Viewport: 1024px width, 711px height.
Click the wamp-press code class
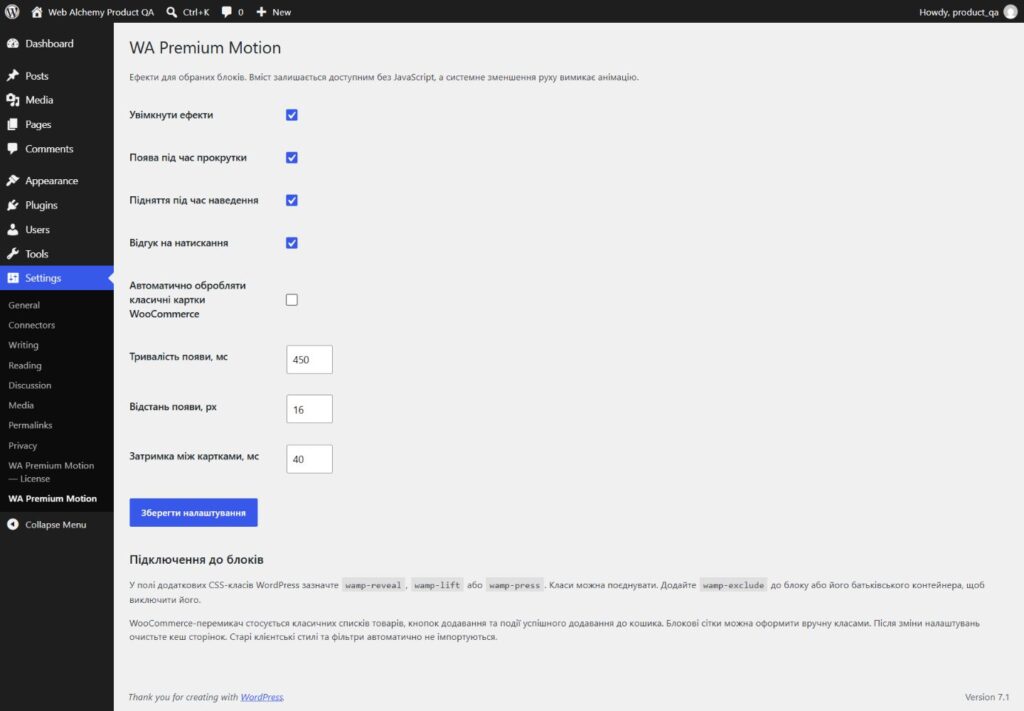[x=515, y=585]
